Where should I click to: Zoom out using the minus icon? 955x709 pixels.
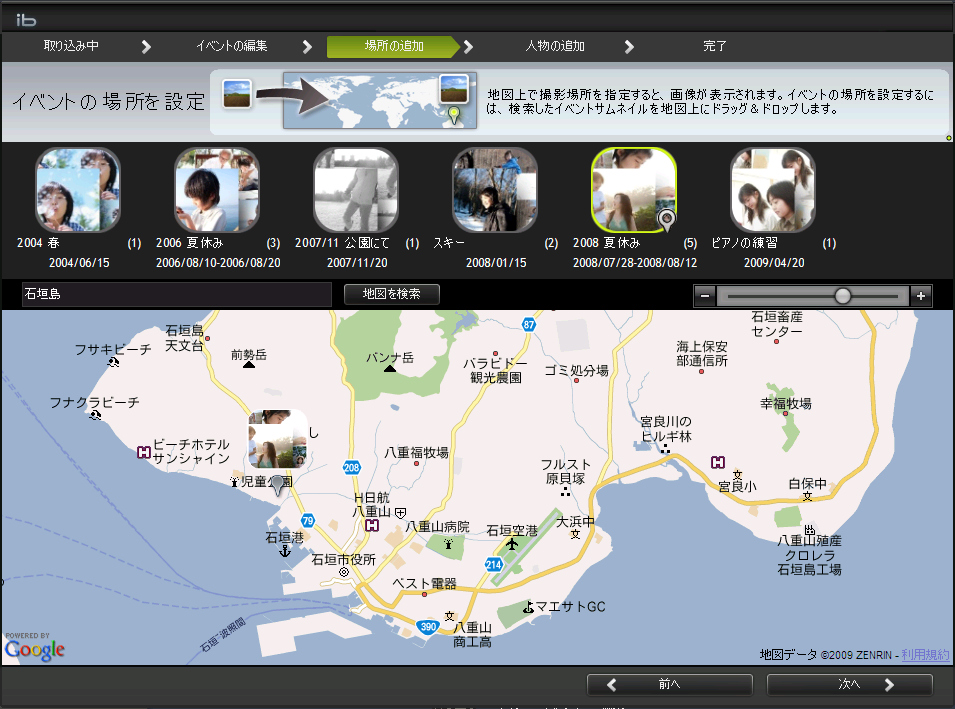(706, 296)
